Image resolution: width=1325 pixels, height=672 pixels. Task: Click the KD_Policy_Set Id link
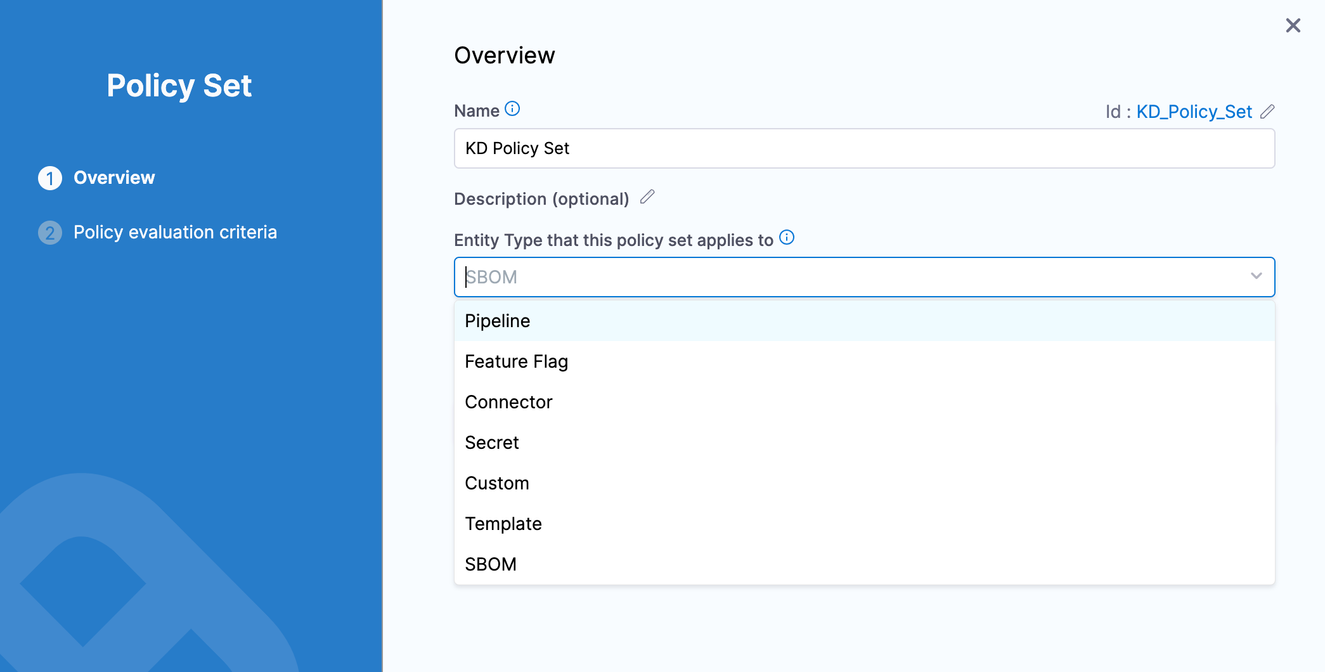[1194, 112]
